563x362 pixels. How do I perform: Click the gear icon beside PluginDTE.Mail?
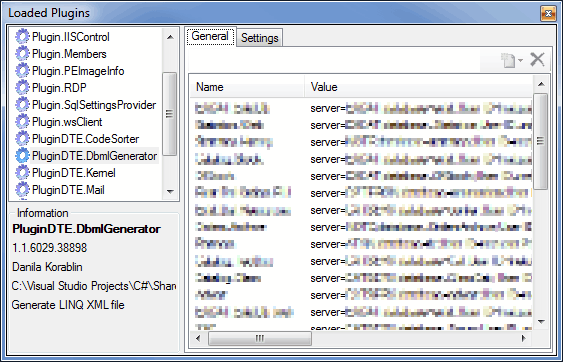[22, 190]
